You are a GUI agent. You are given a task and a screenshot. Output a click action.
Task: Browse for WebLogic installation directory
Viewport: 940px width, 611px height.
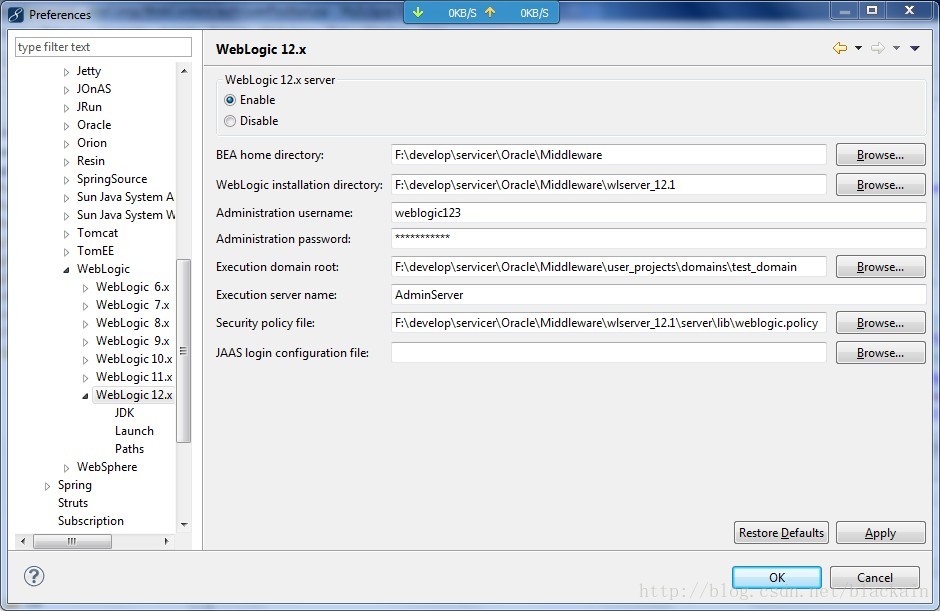[x=880, y=185]
